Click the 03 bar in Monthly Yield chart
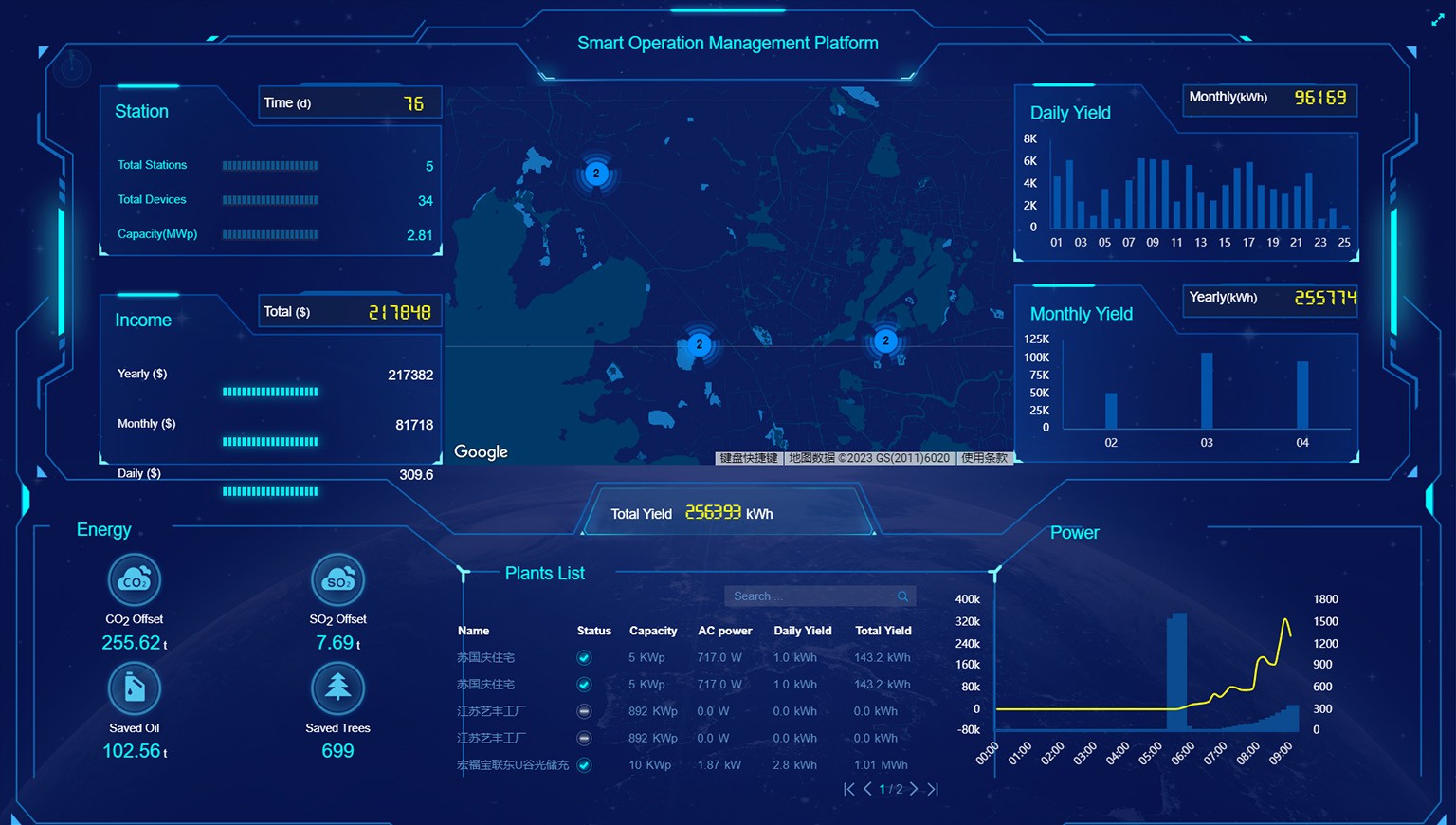 tap(1207, 391)
